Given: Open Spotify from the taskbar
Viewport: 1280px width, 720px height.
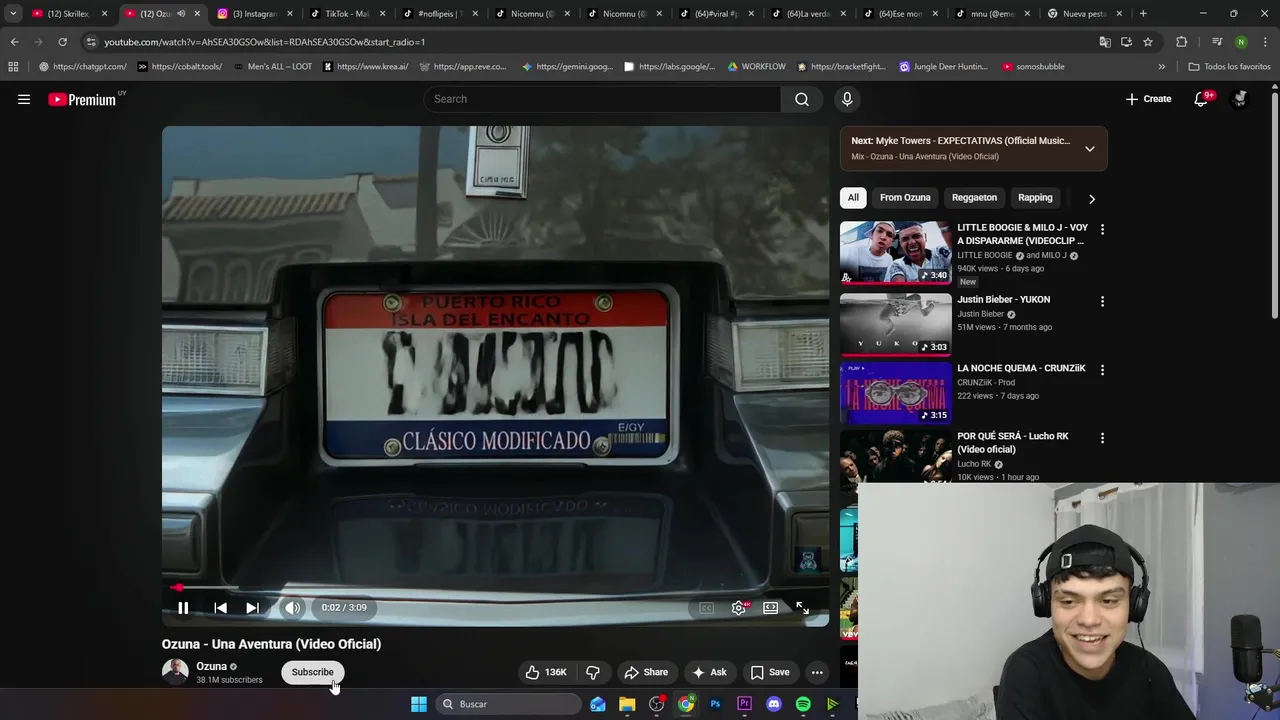Looking at the screenshot, I should click(803, 704).
